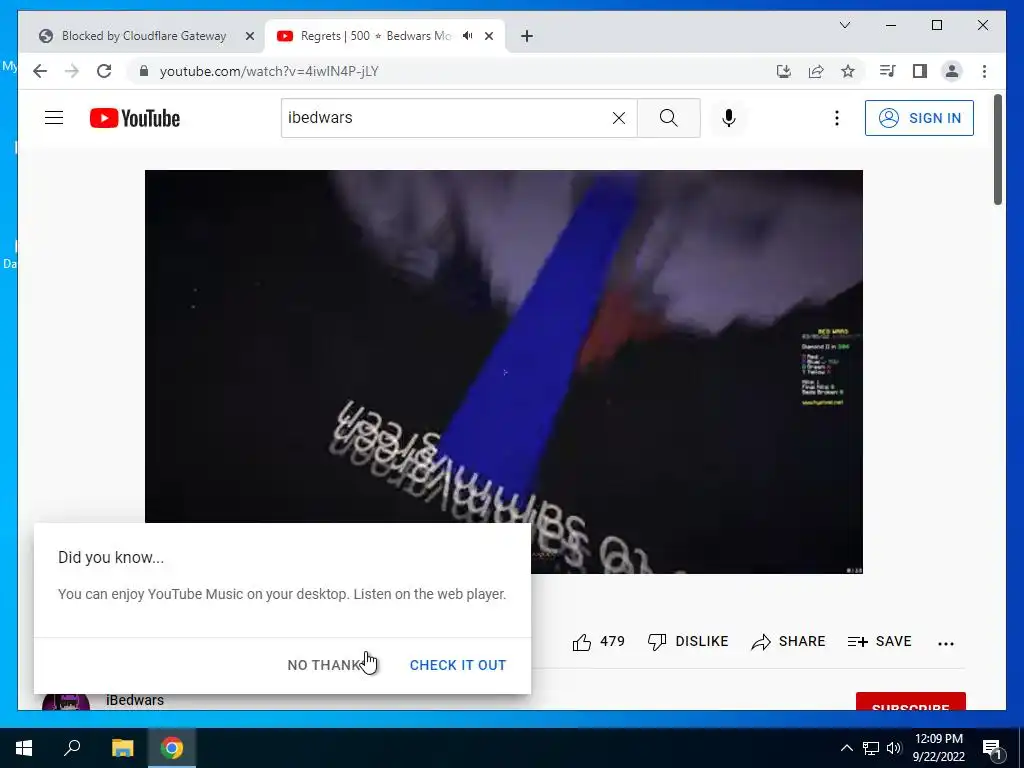The width and height of the screenshot is (1024, 768).
Task: Open YouTube settings three-dot menu
Action: click(837, 118)
